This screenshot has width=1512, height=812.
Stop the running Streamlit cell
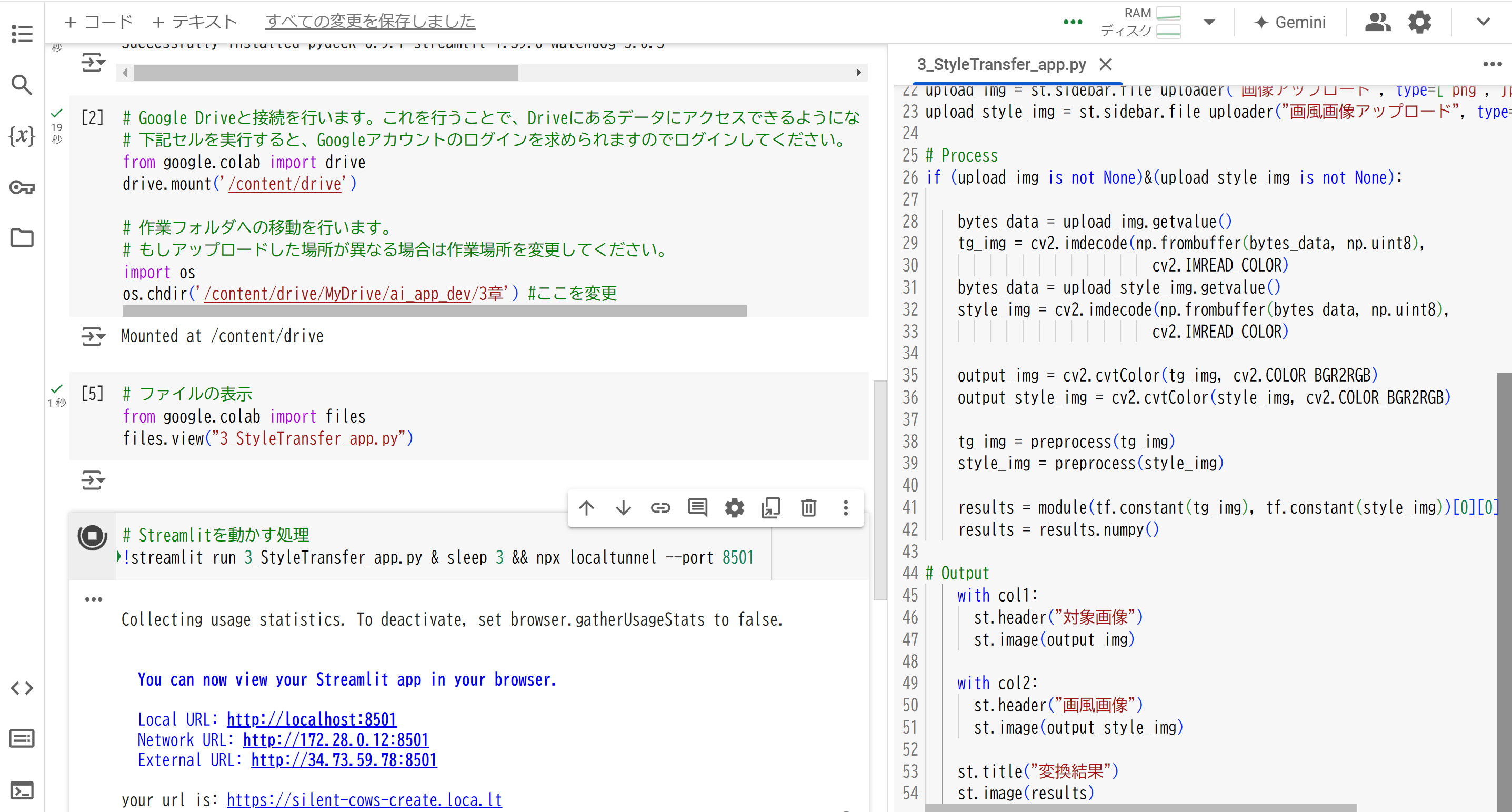tap(92, 536)
